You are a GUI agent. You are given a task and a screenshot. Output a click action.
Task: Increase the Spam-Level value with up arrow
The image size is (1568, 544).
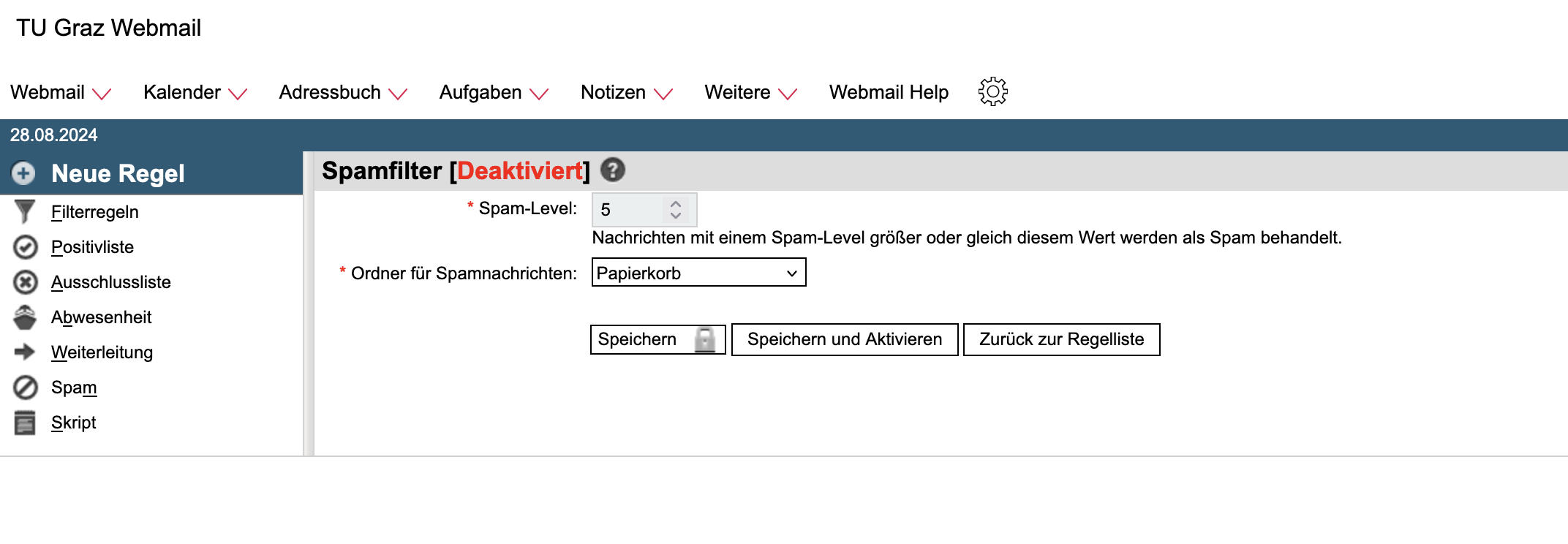[x=676, y=204]
